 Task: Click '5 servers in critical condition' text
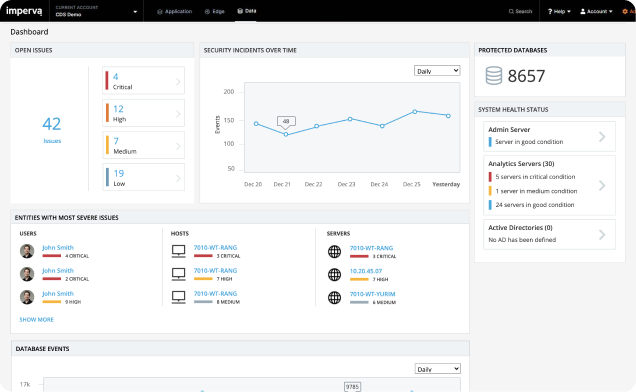tap(535, 177)
